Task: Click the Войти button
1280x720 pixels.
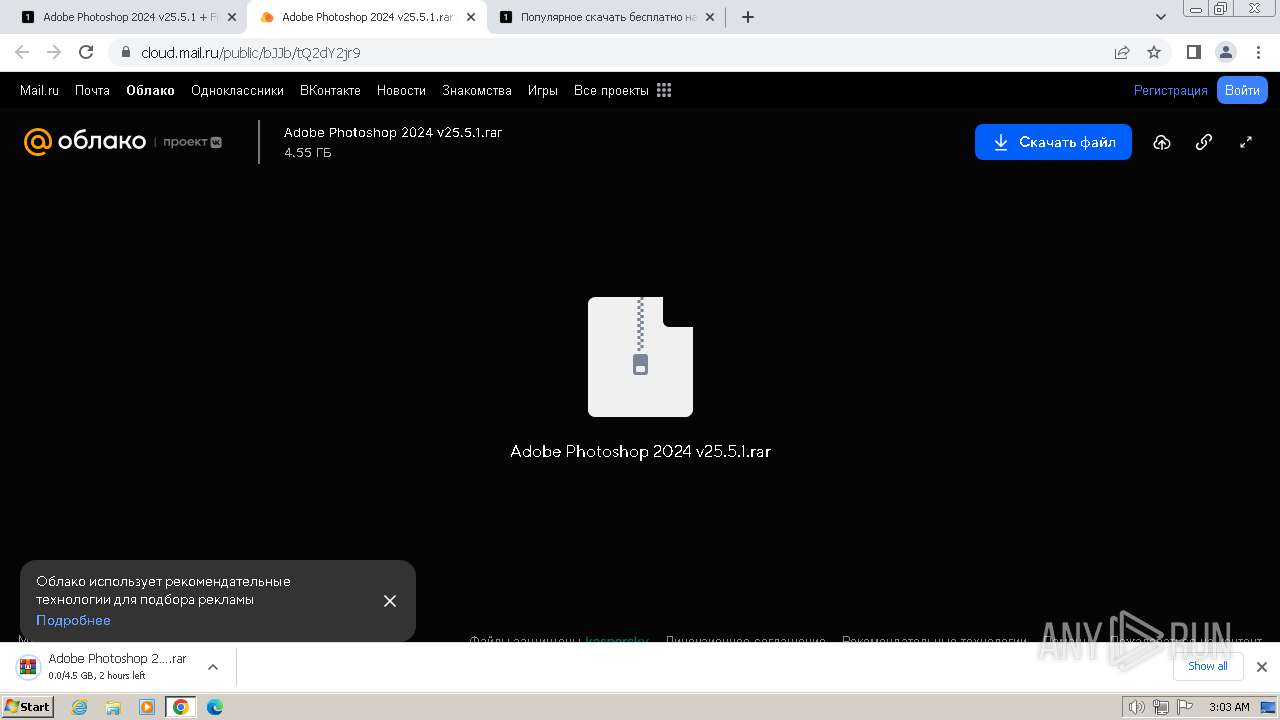Action: pyautogui.click(x=1242, y=90)
